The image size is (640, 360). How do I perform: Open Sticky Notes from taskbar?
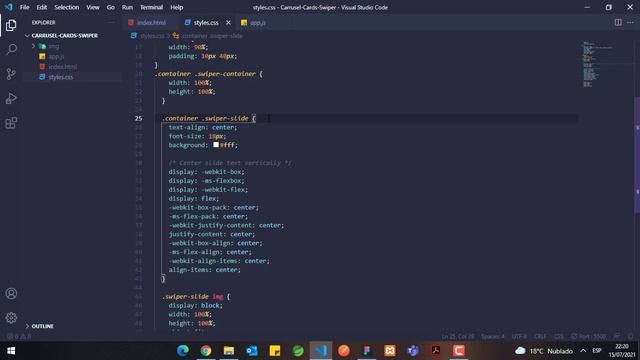[275, 351]
